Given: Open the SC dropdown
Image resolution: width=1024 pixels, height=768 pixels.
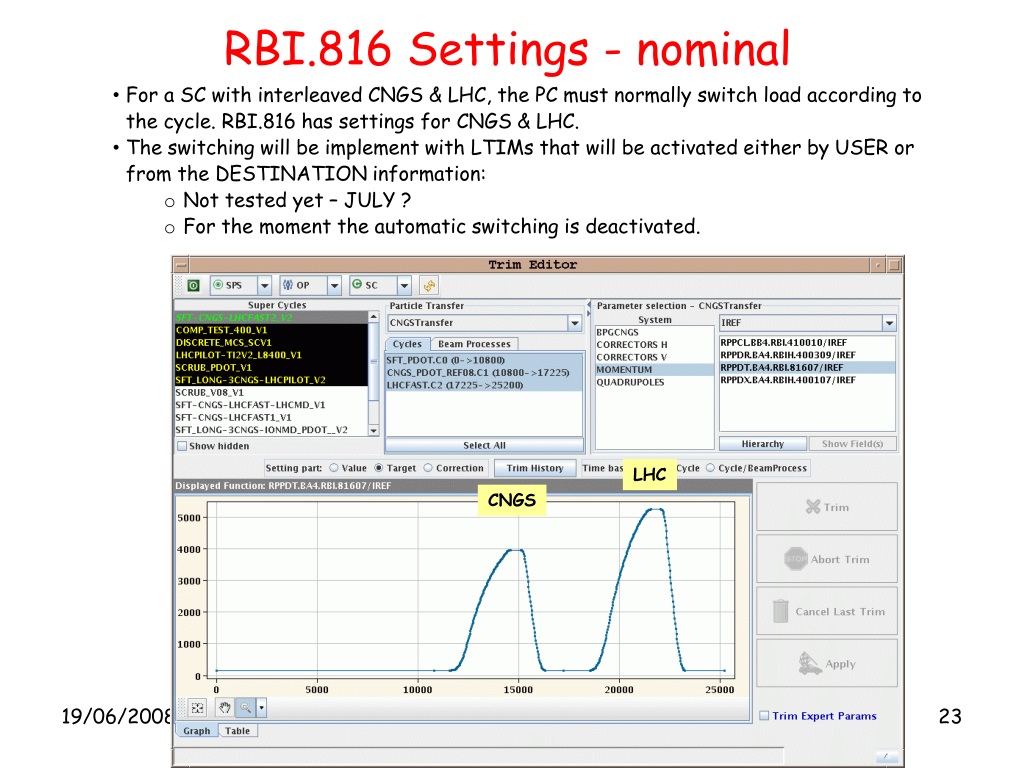Looking at the screenshot, I should (404, 285).
